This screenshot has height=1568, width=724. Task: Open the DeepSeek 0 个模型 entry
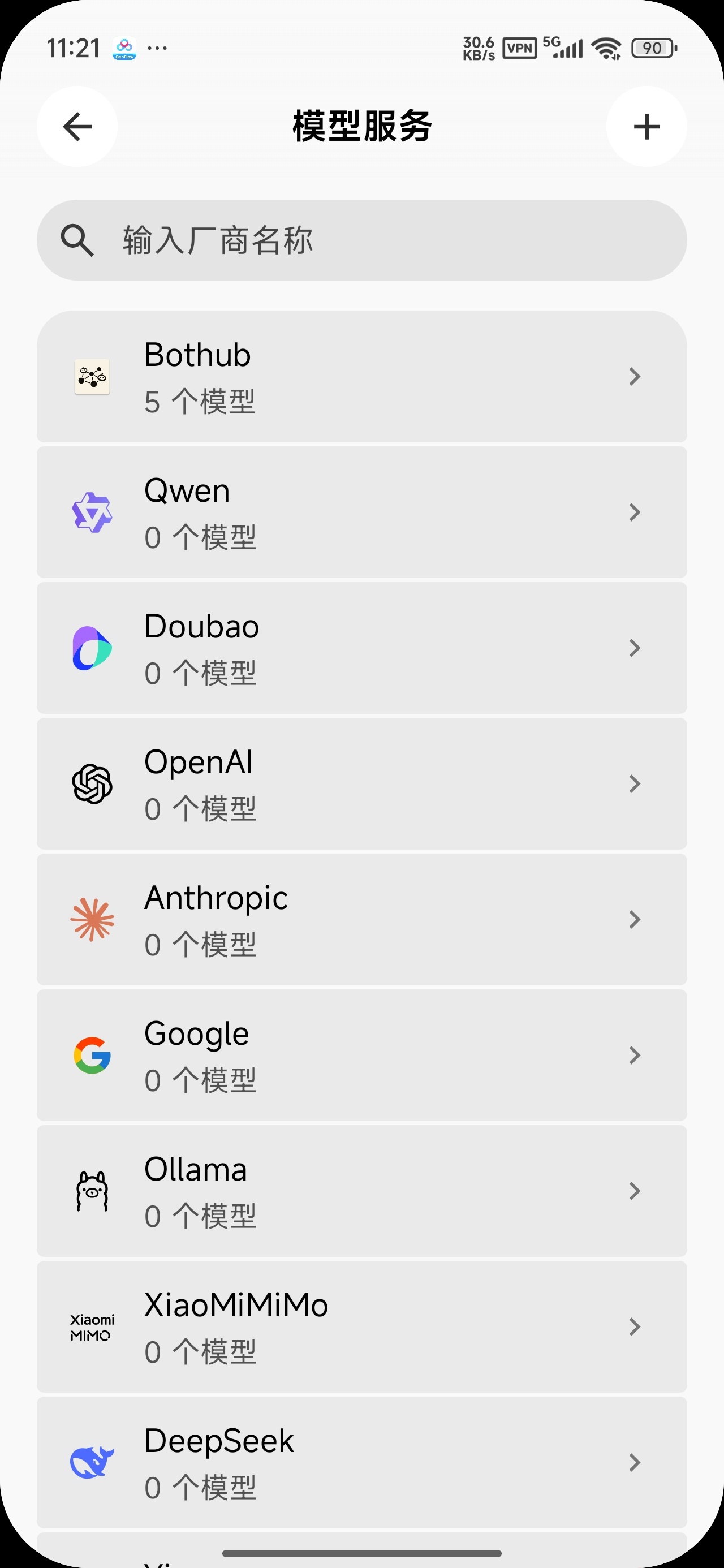click(x=361, y=1463)
